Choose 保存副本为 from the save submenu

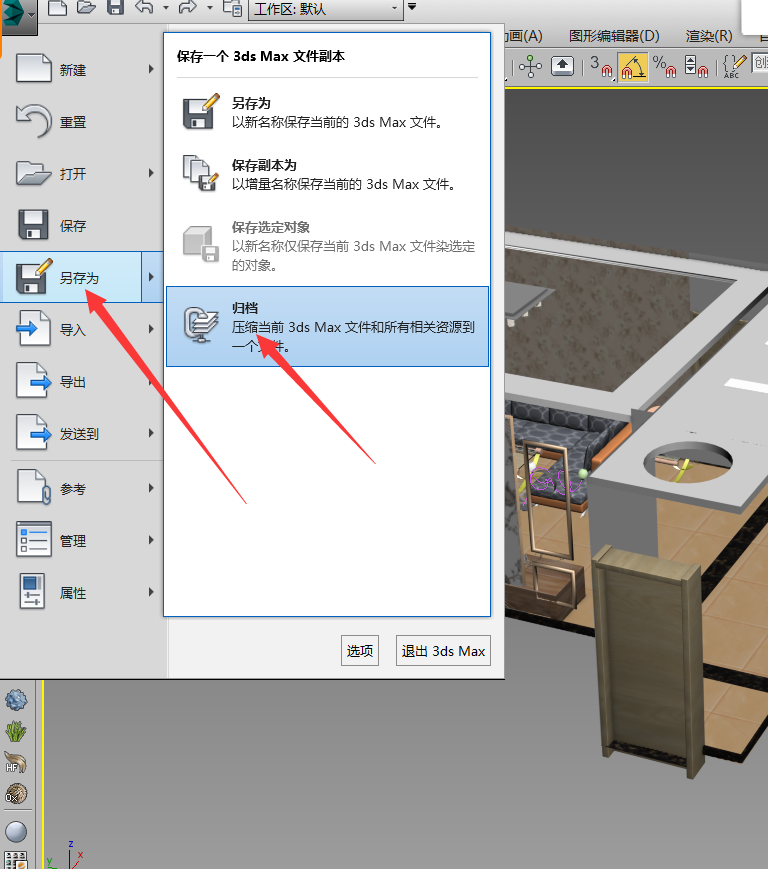327,174
